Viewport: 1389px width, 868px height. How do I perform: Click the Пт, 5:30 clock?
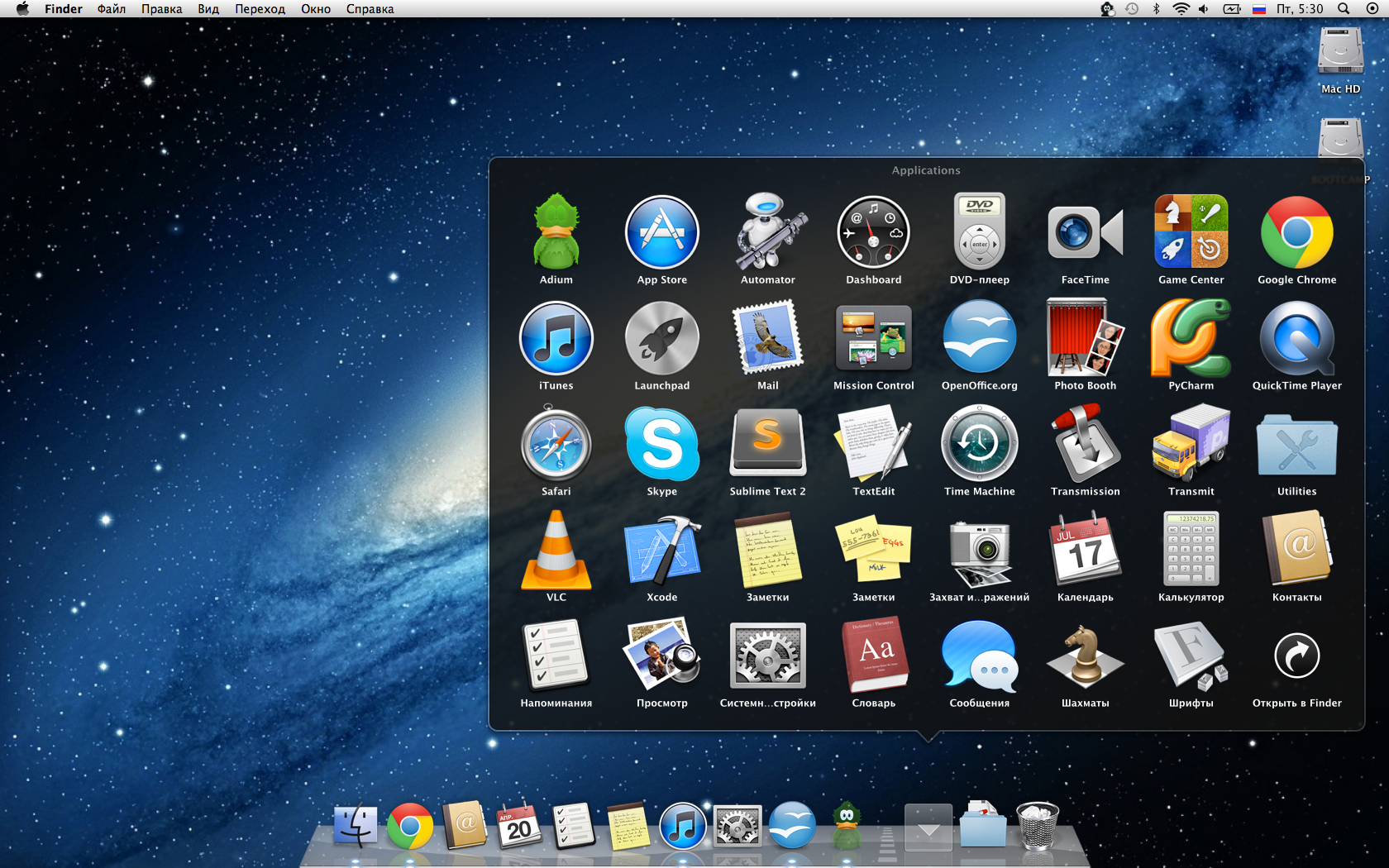pos(1300,9)
